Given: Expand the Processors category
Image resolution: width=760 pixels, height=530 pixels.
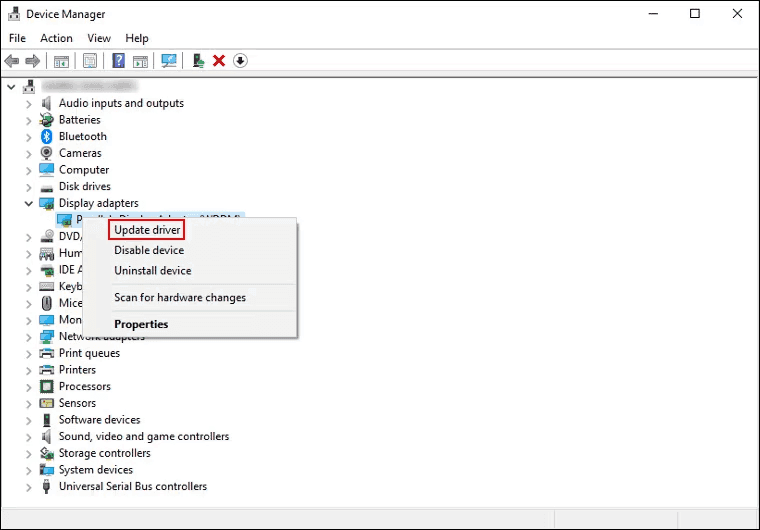Looking at the screenshot, I should point(29,387).
